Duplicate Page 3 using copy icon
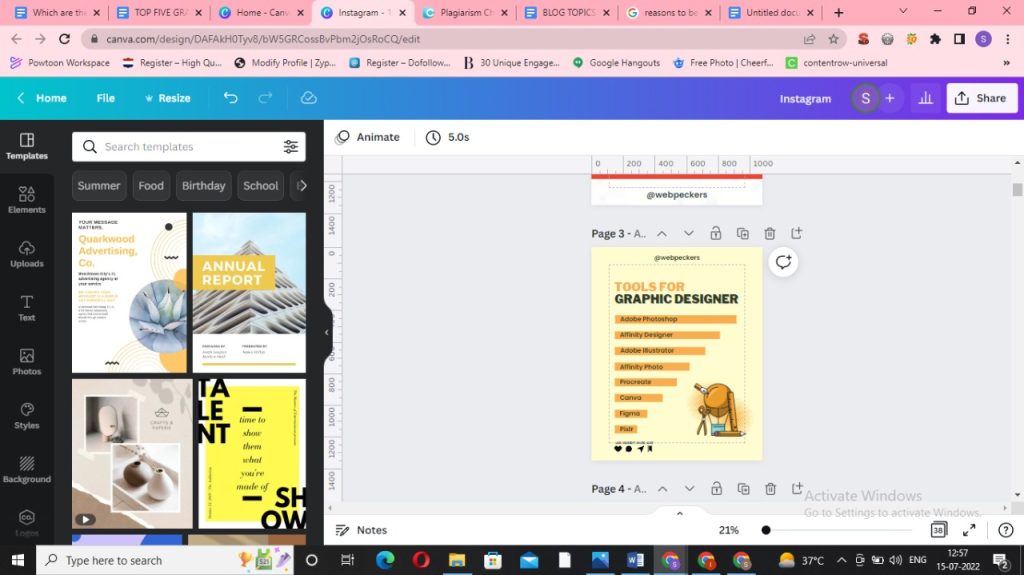The width and height of the screenshot is (1024, 575). [743, 233]
